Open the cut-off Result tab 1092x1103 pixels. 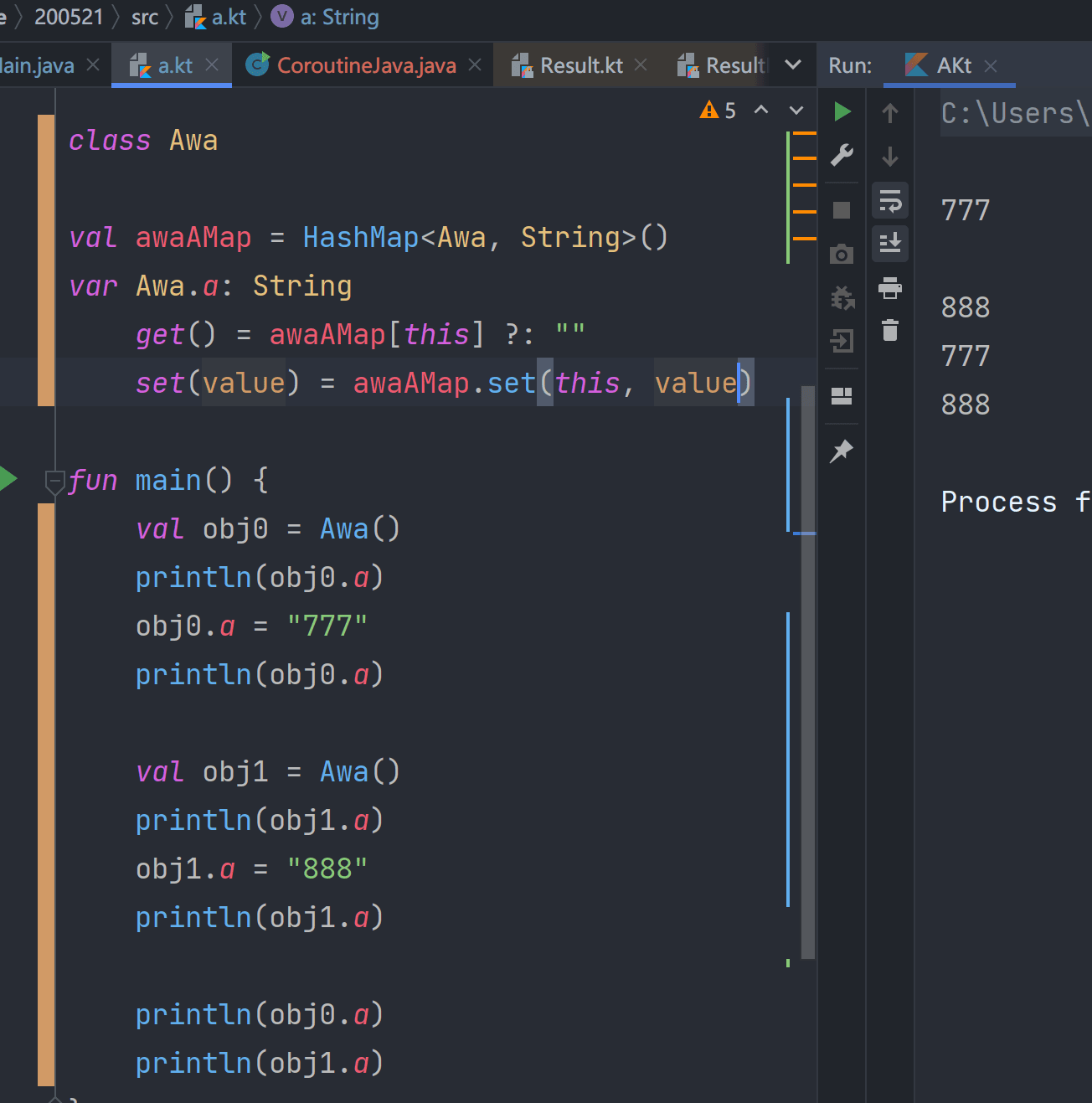click(x=721, y=65)
